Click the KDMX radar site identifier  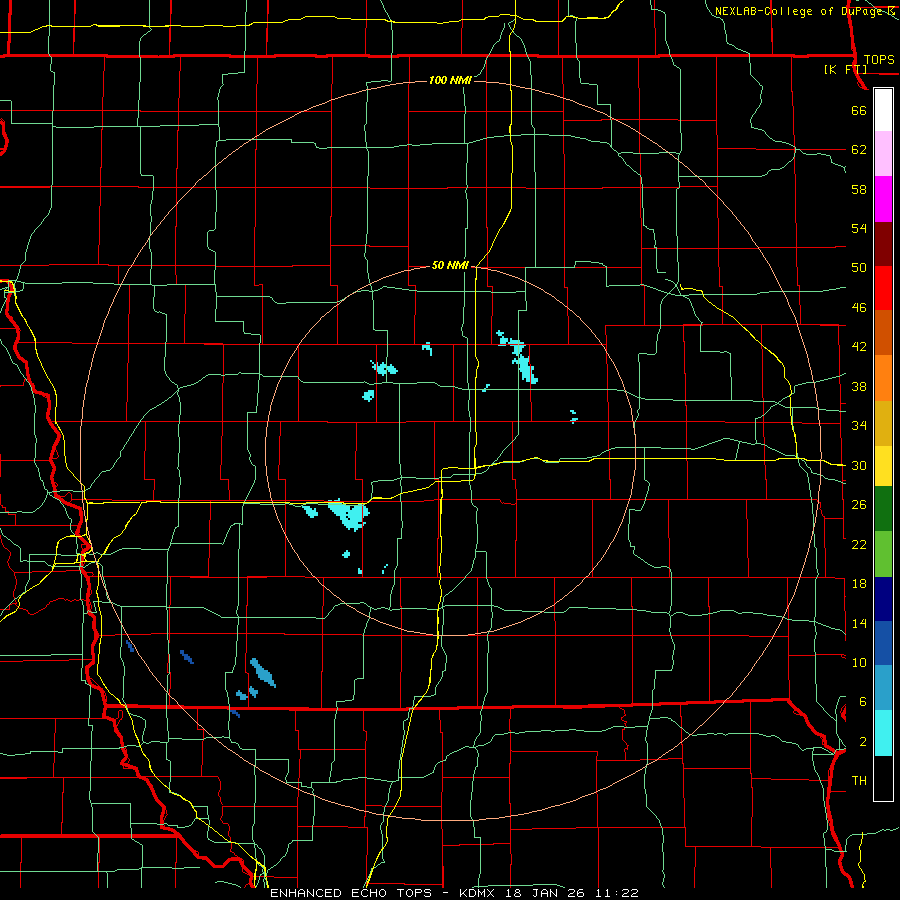pyautogui.click(x=479, y=893)
